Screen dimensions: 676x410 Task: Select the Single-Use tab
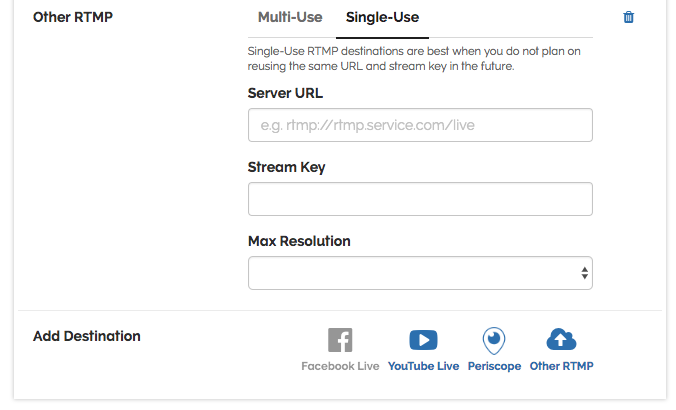click(382, 17)
